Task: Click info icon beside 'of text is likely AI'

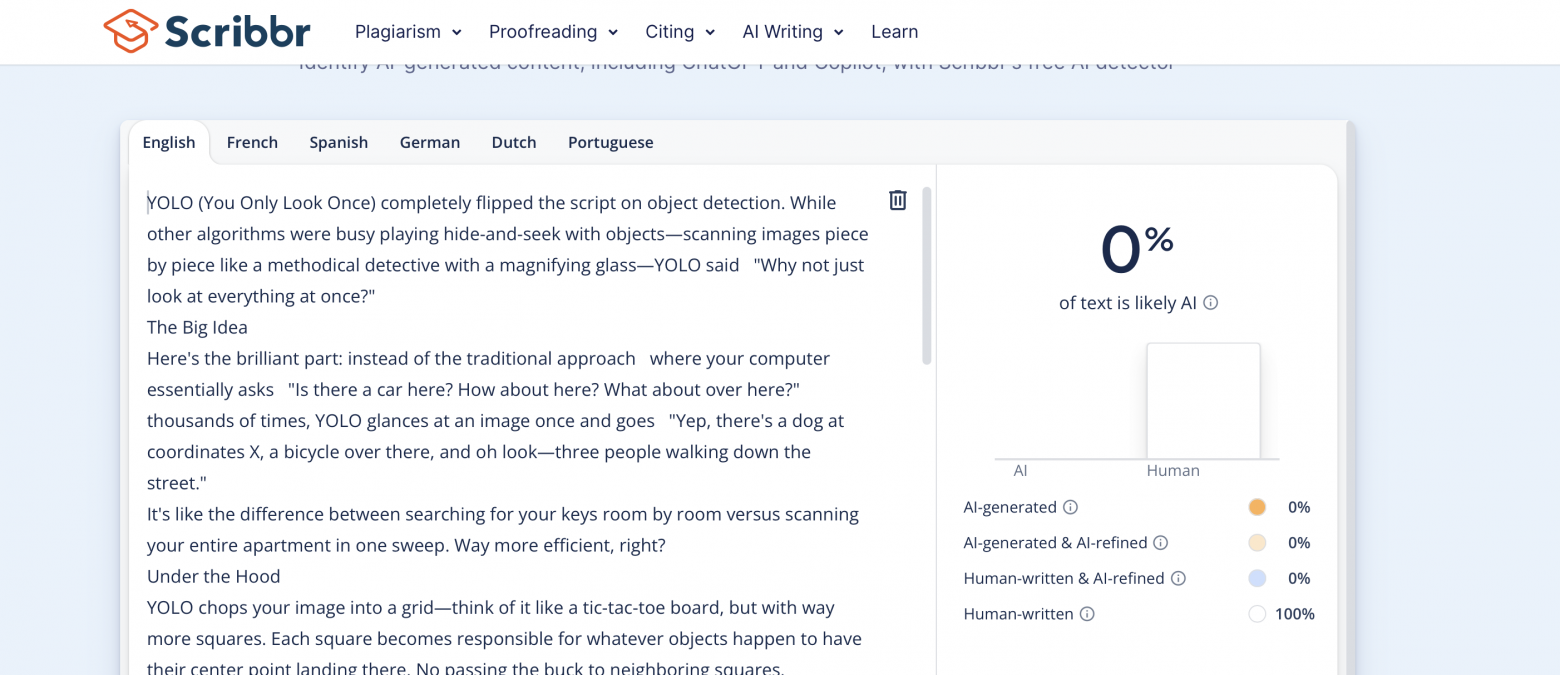Action: coord(1211,303)
